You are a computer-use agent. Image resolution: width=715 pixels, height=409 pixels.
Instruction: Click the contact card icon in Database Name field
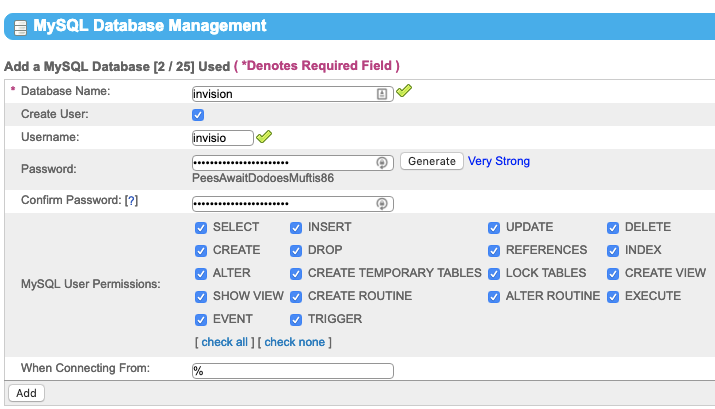[x=382, y=93]
